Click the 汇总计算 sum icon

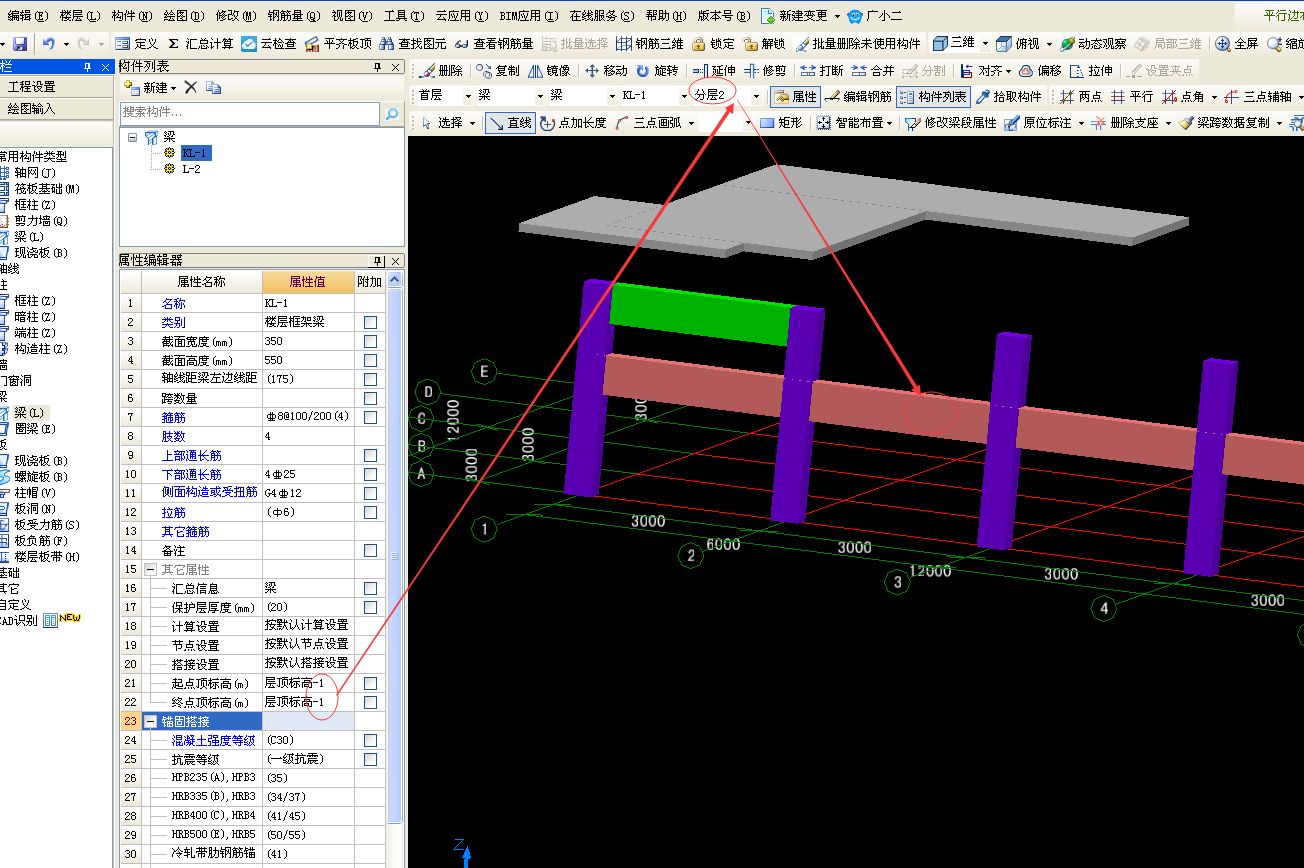tap(173, 44)
